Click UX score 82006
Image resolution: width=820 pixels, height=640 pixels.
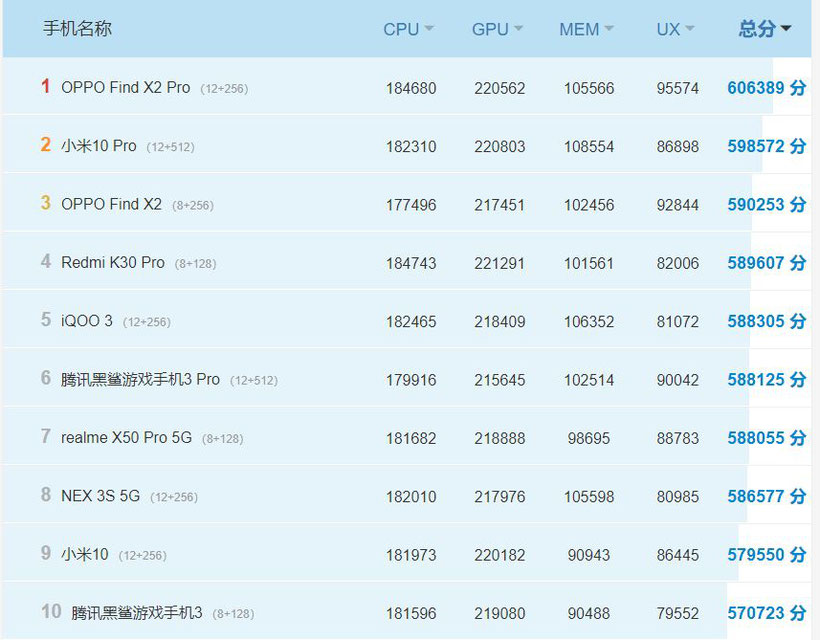coord(678,264)
